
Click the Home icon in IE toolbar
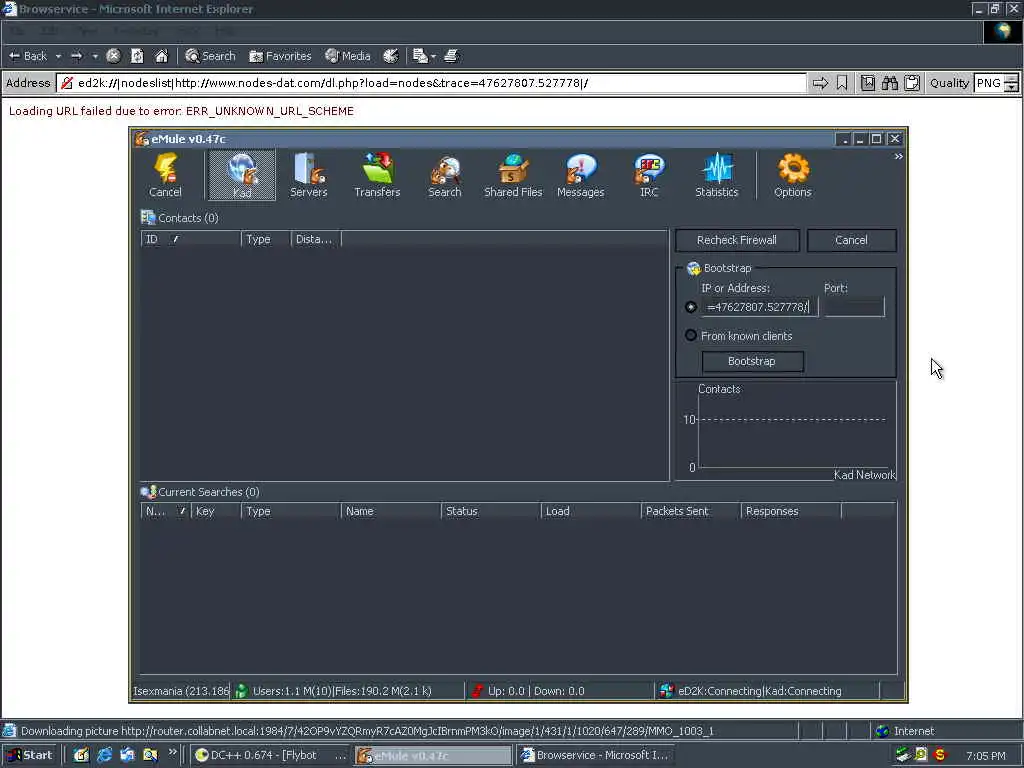coord(161,56)
